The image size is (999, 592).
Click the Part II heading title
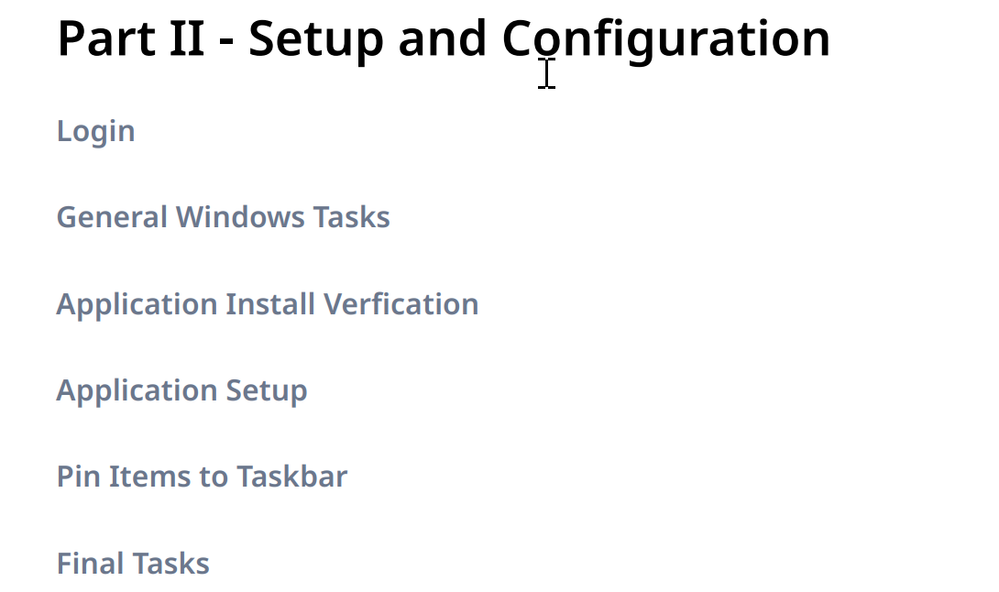(x=443, y=40)
